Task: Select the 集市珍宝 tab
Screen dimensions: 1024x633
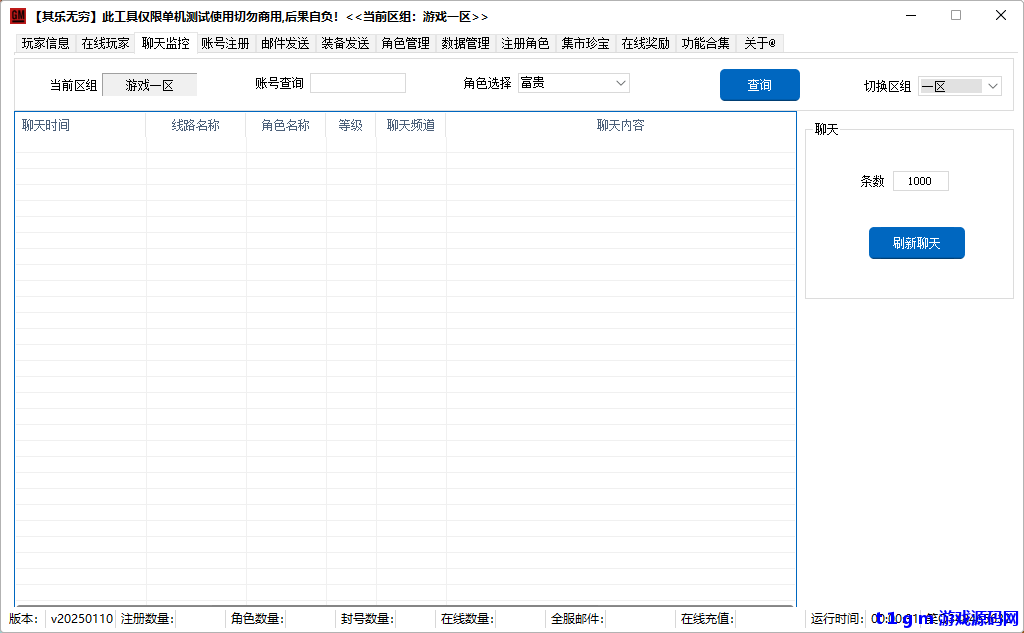Action: (585, 44)
